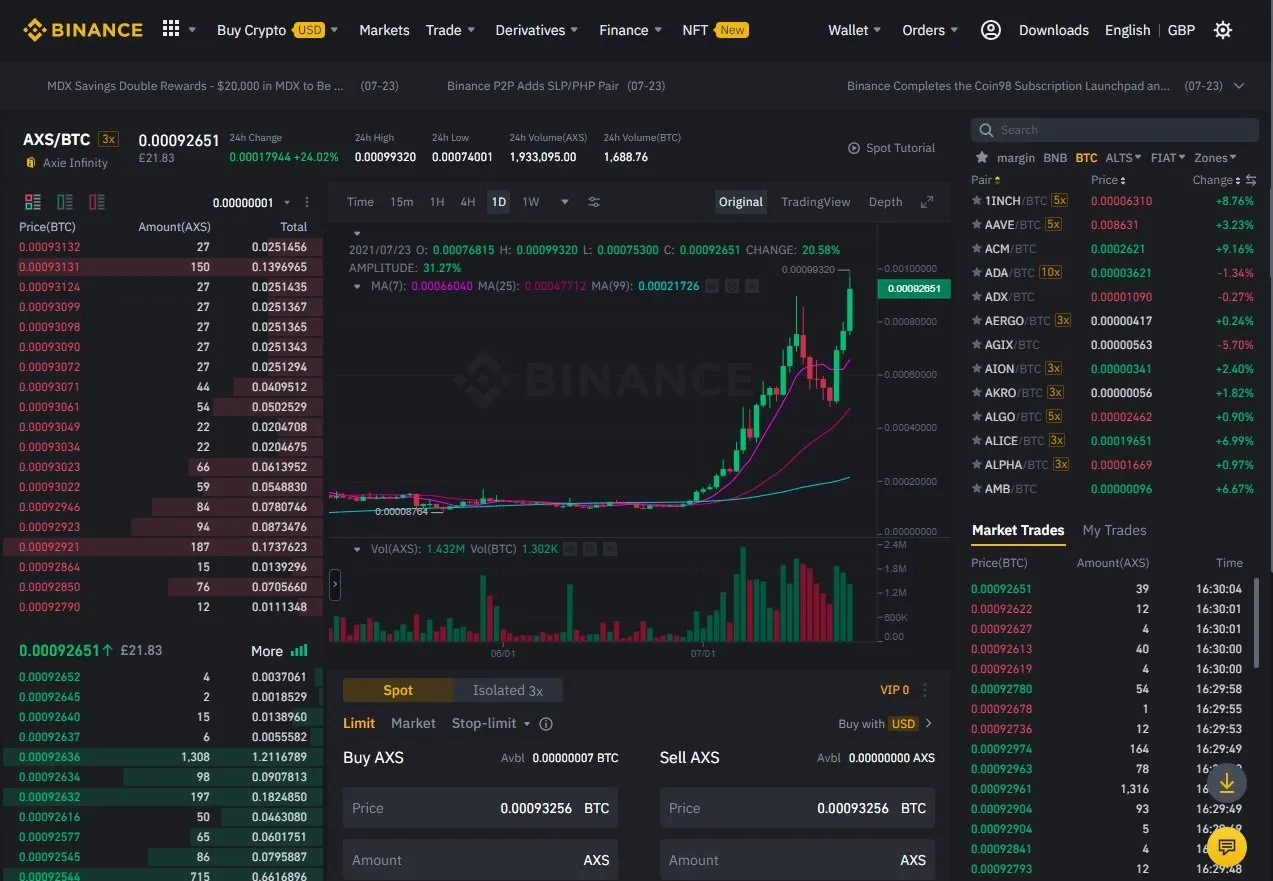Open settings via the gear icon

[1222, 30]
